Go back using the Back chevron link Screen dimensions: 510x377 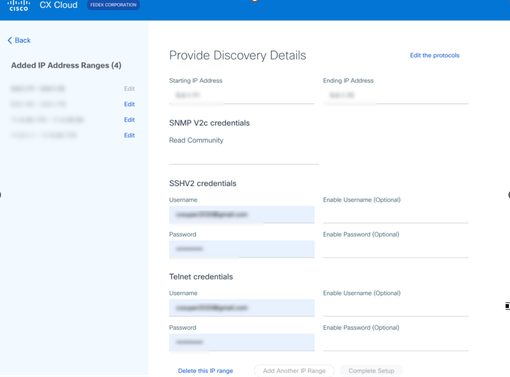pyautogui.click(x=19, y=40)
